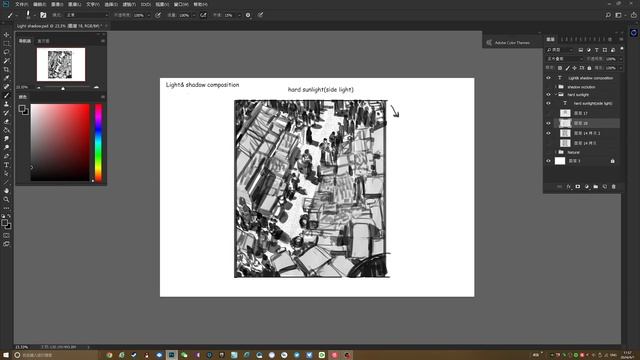Image resolution: width=640 pixels, height=360 pixels.
Task: Click the new adjustment layer icon
Action: coord(587,187)
